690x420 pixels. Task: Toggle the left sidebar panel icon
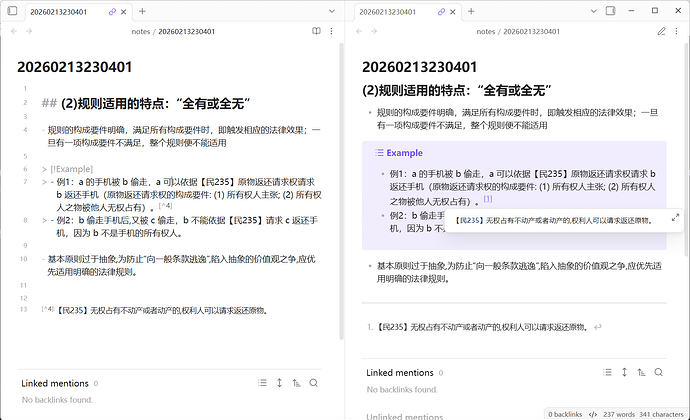click(x=13, y=11)
